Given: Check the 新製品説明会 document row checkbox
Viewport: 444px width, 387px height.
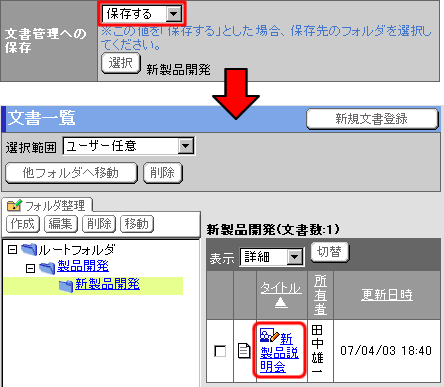Looking at the screenshot, I should pos(220,351).
